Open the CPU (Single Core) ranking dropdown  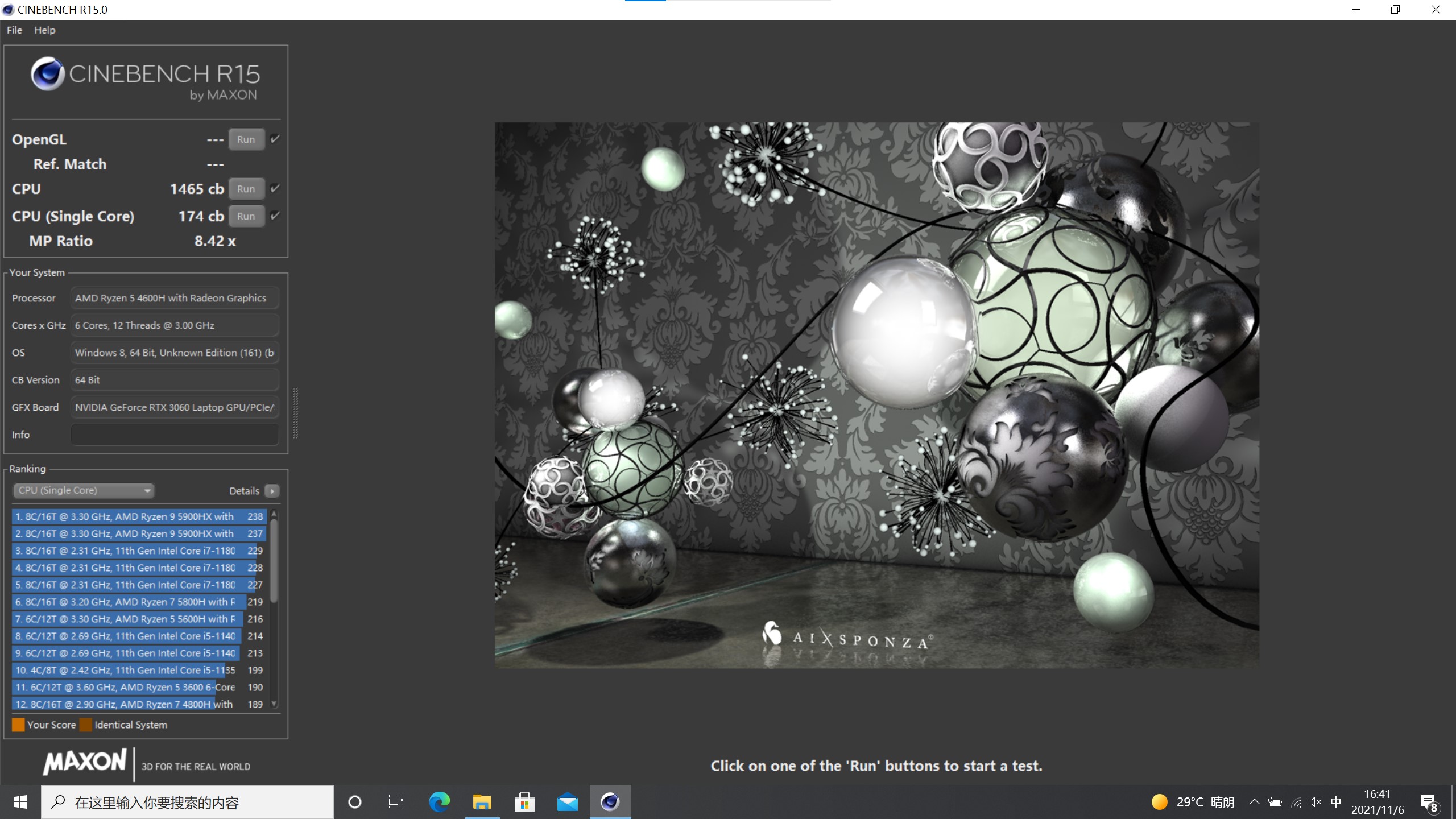pos(84,490)
